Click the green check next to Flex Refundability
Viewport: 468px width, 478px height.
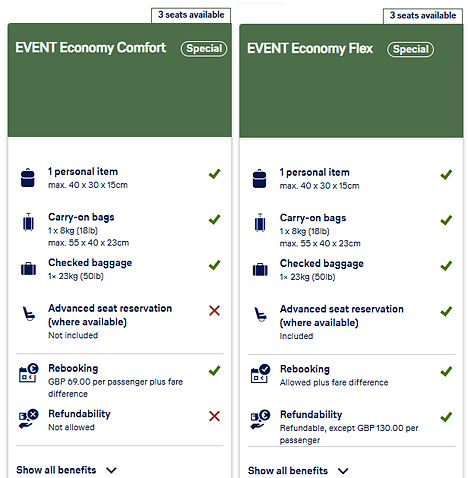tap(446, 417)
